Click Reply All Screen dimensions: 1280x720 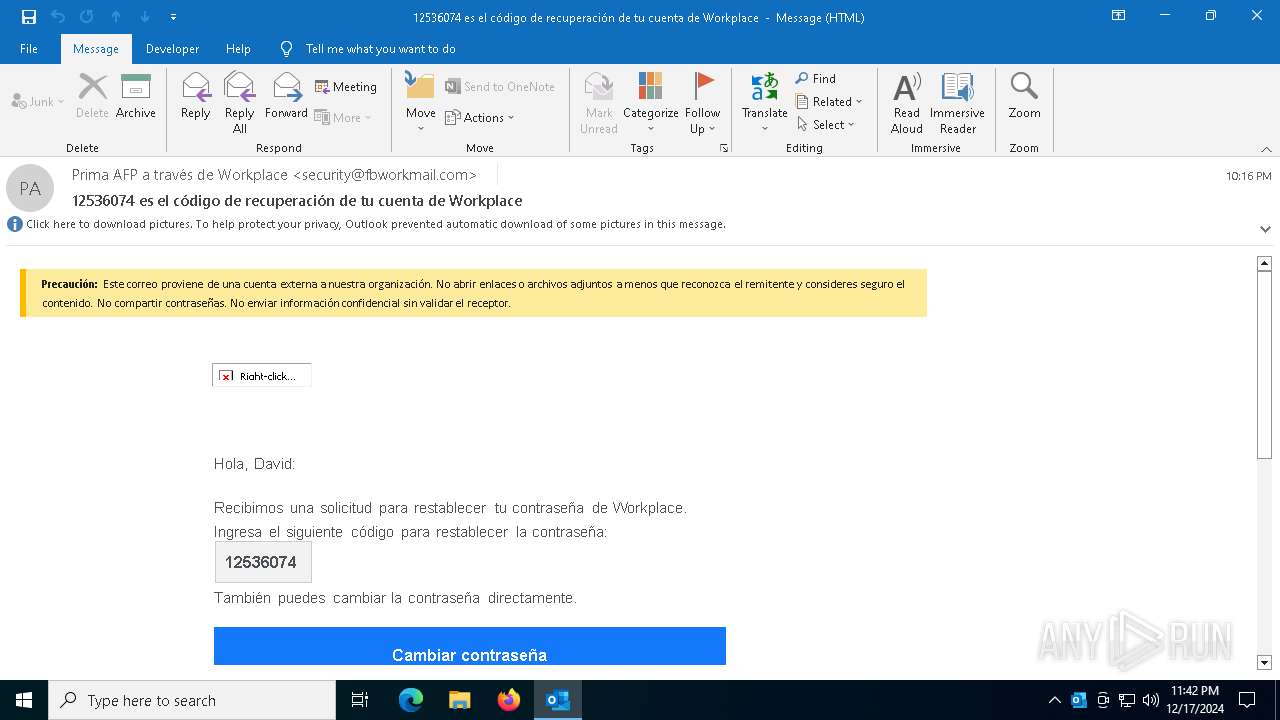[240, 103]
